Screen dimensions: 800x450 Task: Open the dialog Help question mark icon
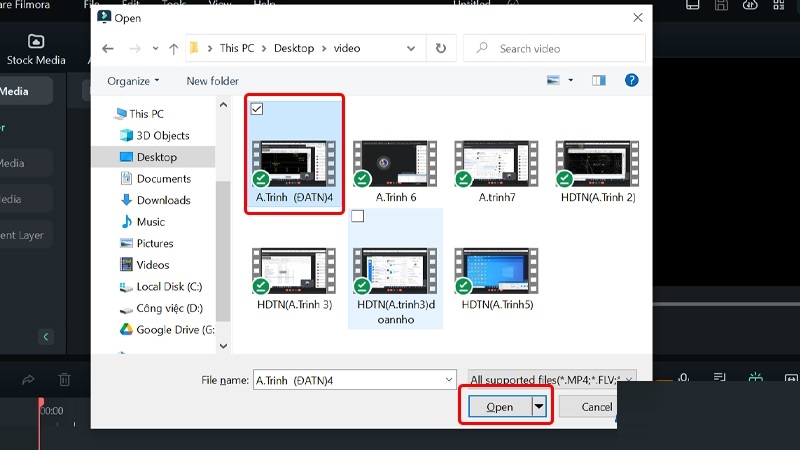click(x=631, y=81)
